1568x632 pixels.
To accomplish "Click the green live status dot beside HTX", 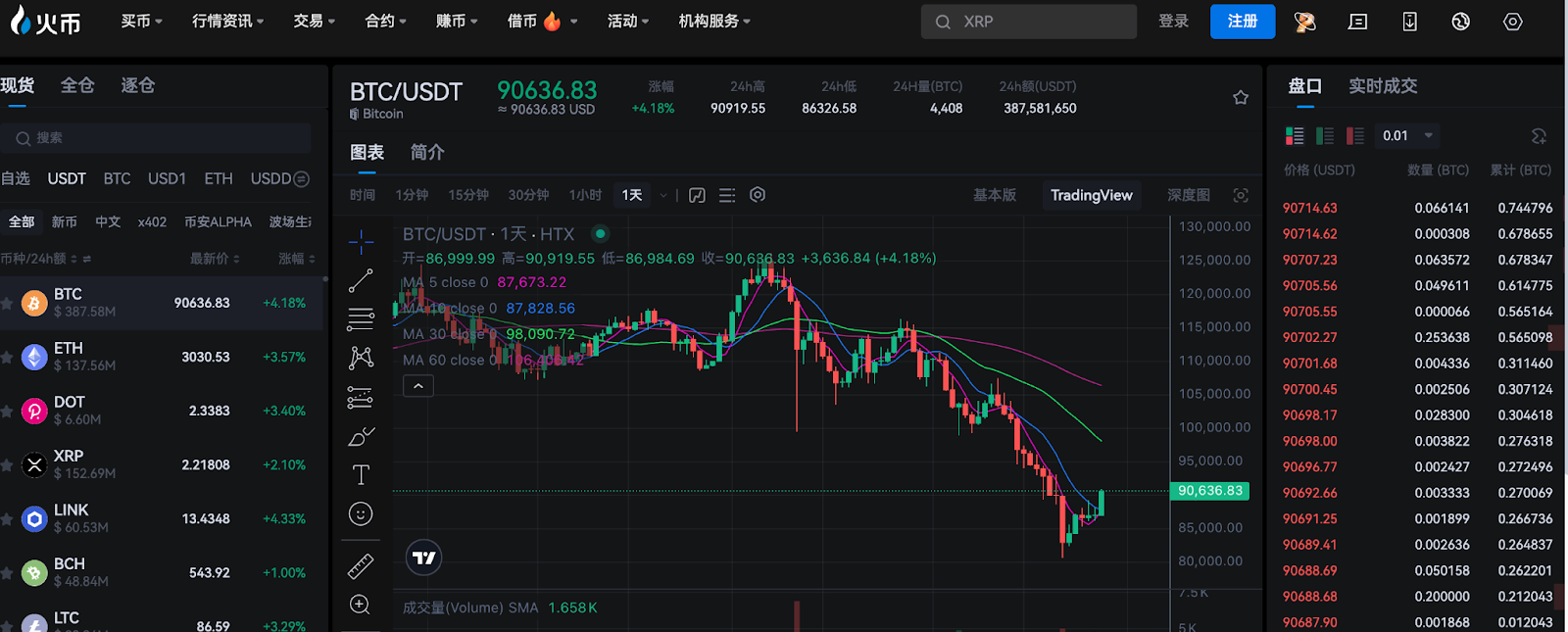I will [x=601, y=233].
